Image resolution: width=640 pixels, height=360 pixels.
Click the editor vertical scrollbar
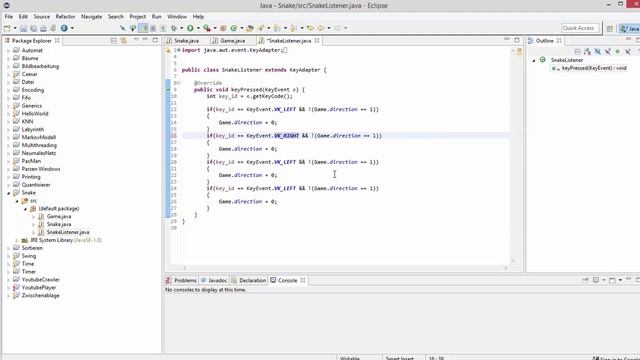(x=513, y=155)
